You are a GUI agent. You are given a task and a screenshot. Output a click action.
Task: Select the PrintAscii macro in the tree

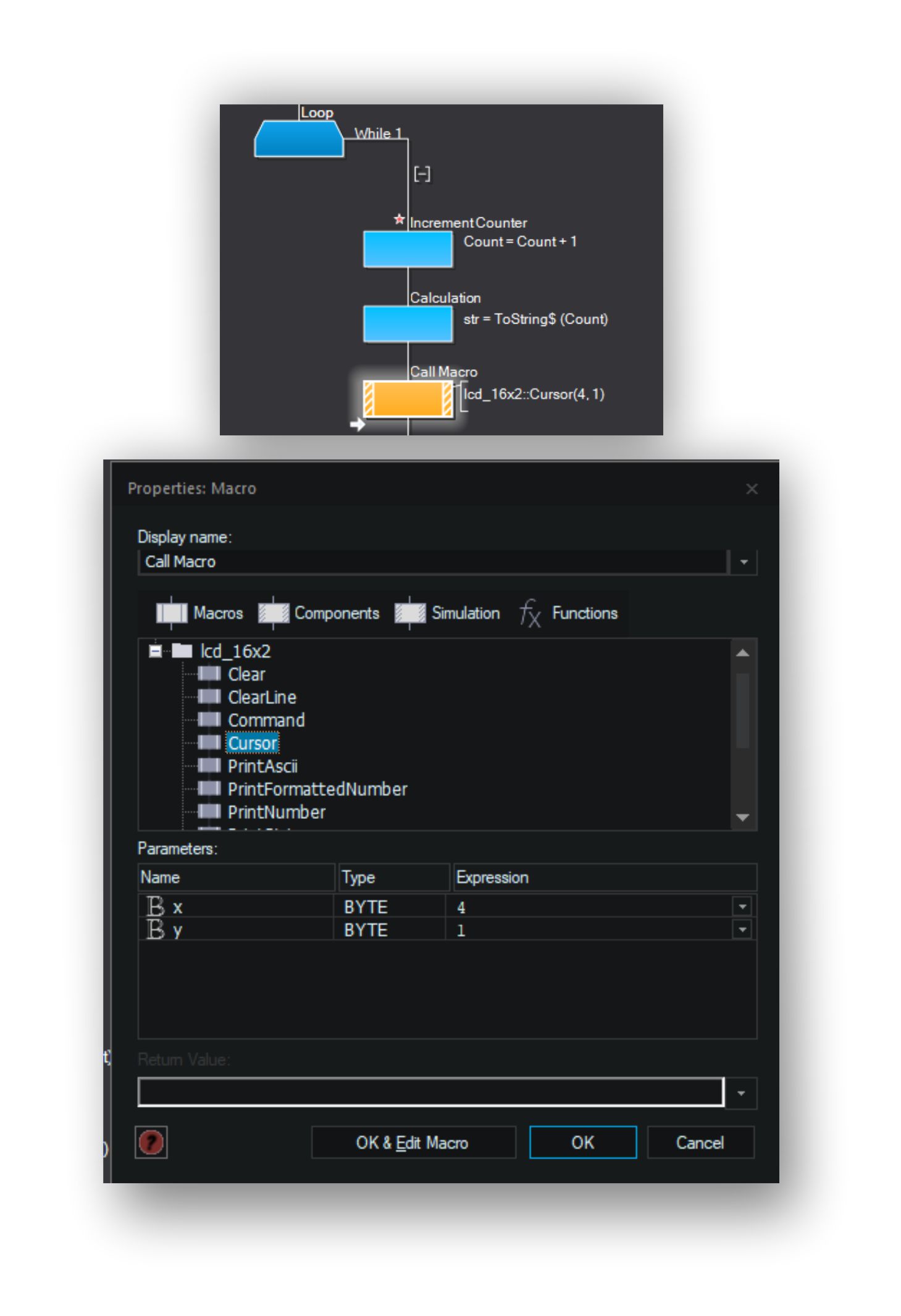[262, 766]
